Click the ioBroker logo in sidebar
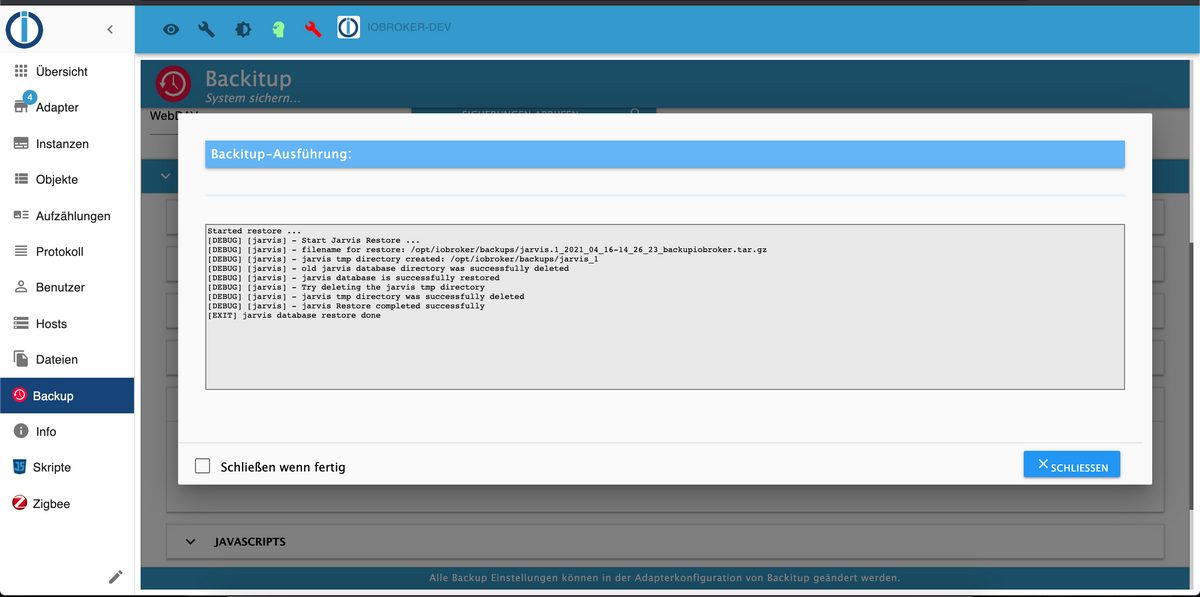1200x597 pixels. (25, 29)
